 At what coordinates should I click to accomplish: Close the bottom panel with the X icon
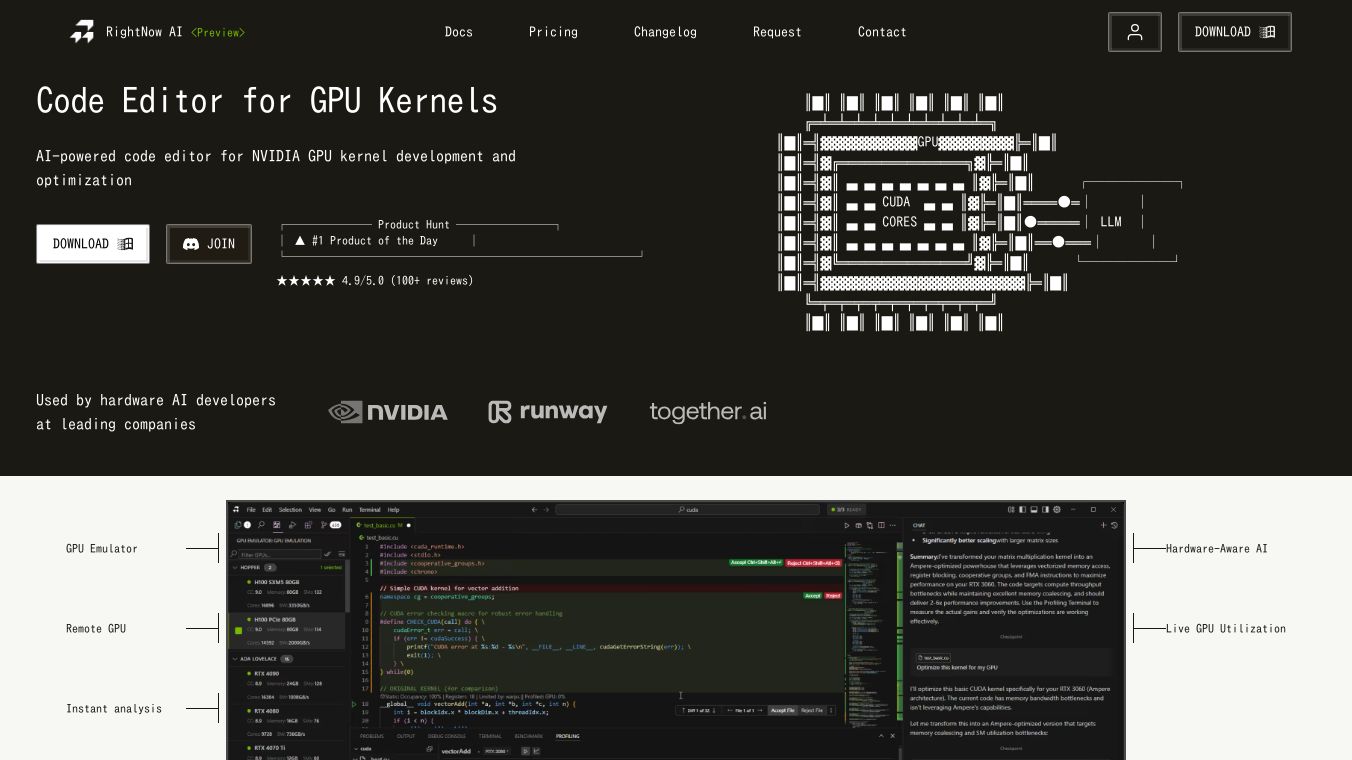click(892, 736)
